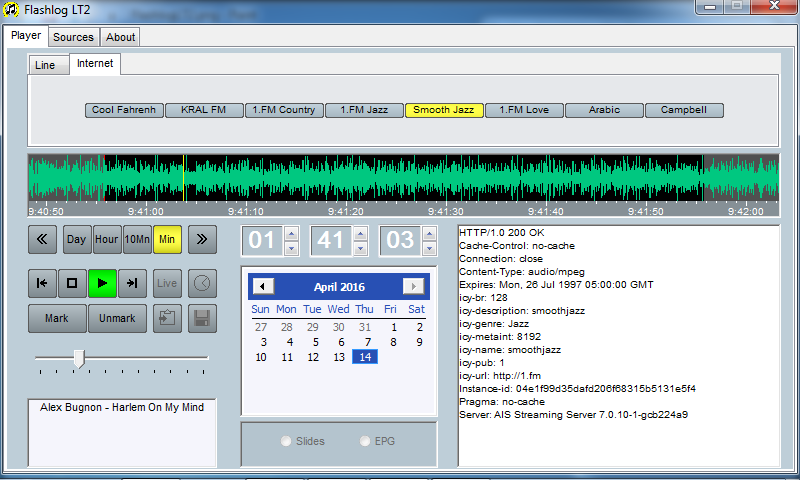Select April 10 in the calendar
800x480 pixels.
tap(261, 357)
